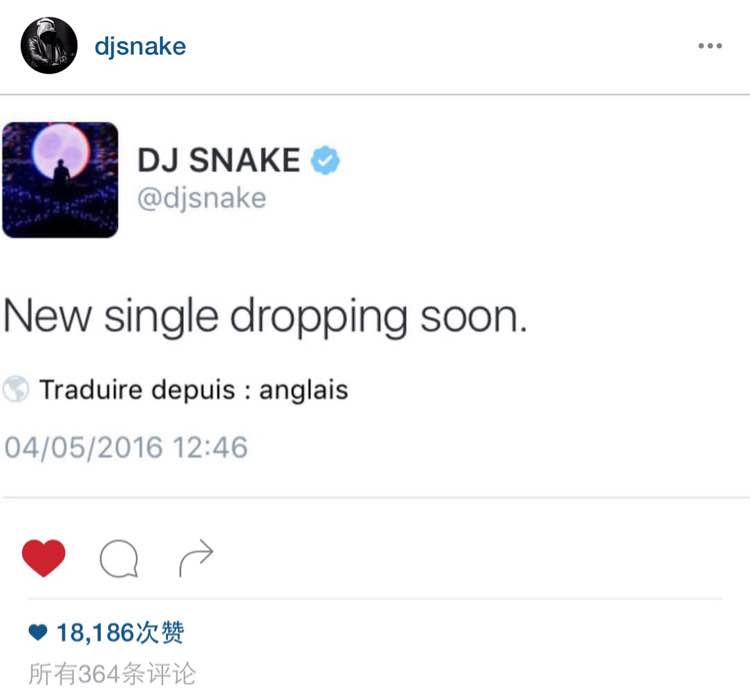Viewport: 750px width, 691px height.
Task: Tap the comment speech bubble icon
Action: pyautogui.click(x=119, y=558)
